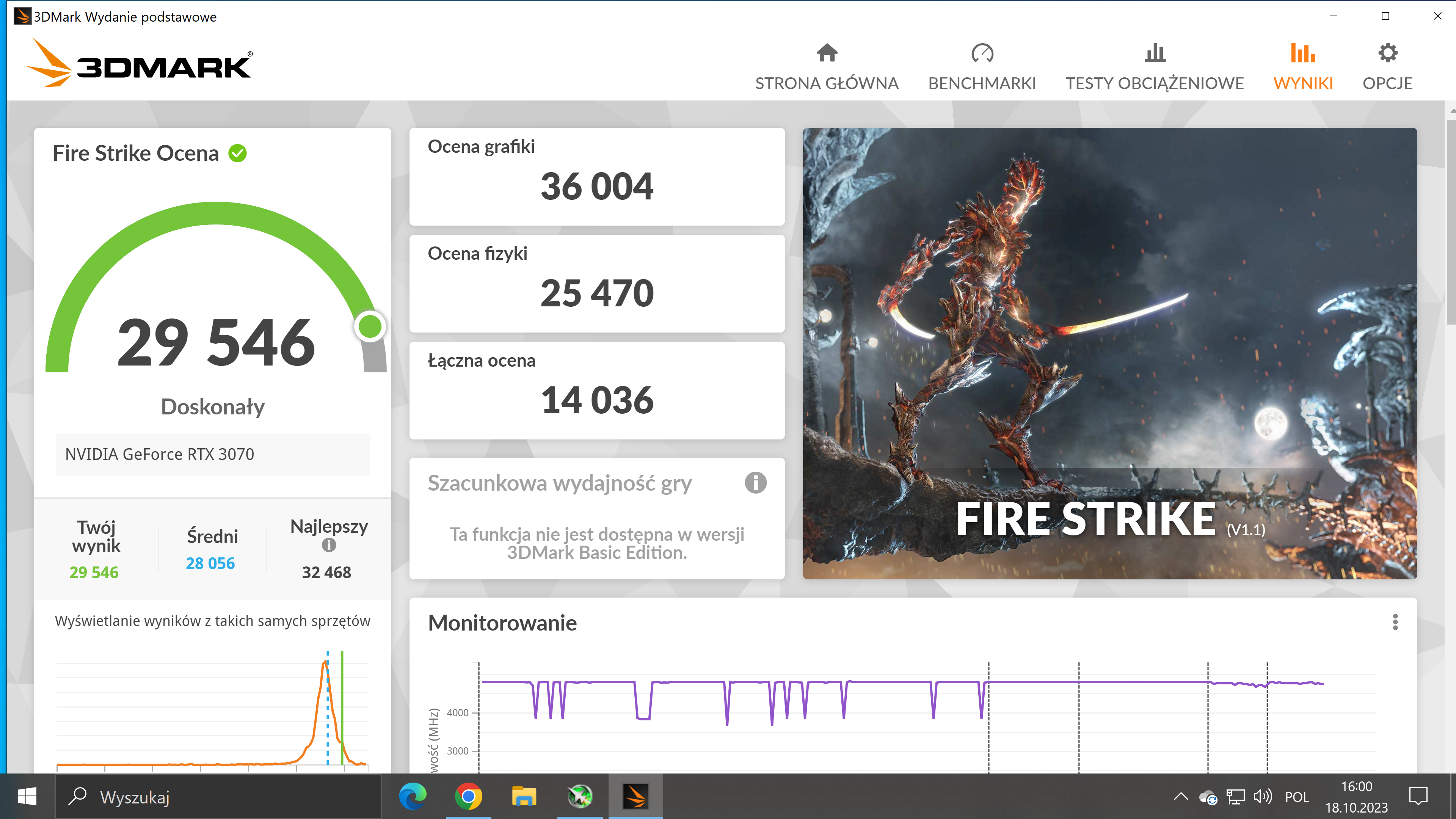Open the Testy Obciążeniowe tab
The height and width of the screenshot is (819, 1456).
click(1154, 67)
